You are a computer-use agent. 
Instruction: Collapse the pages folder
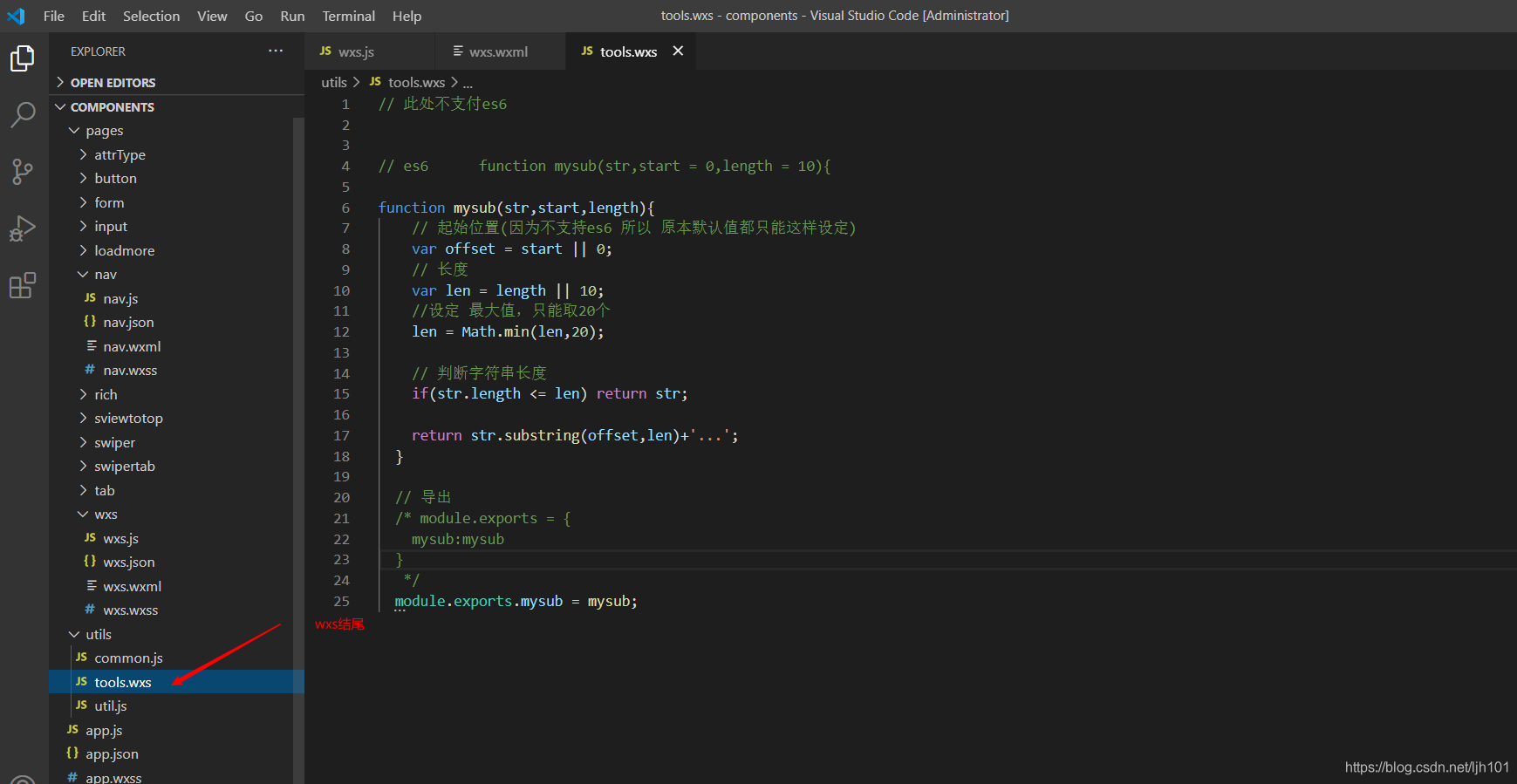[x=176, y=131]
